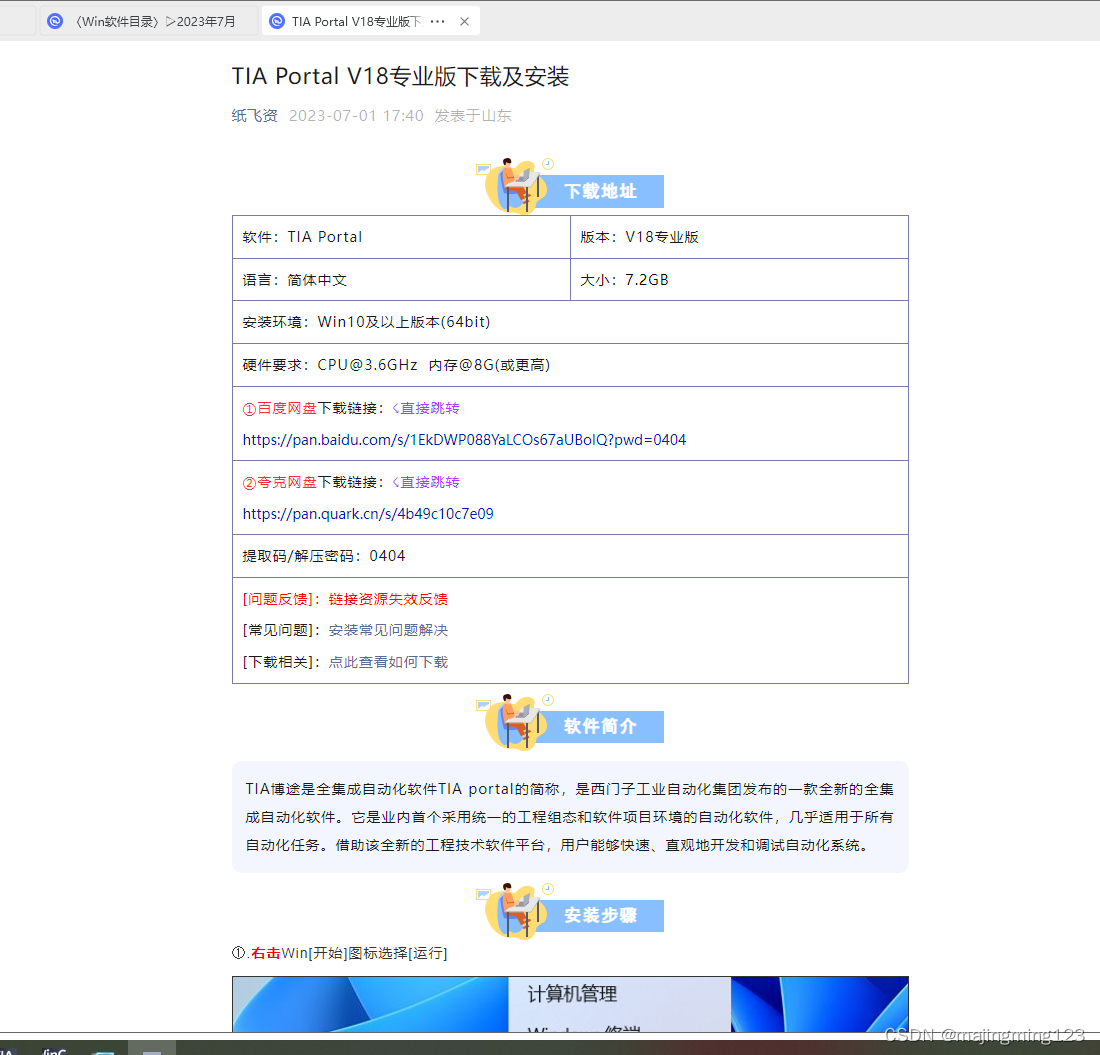Close the TIA Portal browser tab

463,20
